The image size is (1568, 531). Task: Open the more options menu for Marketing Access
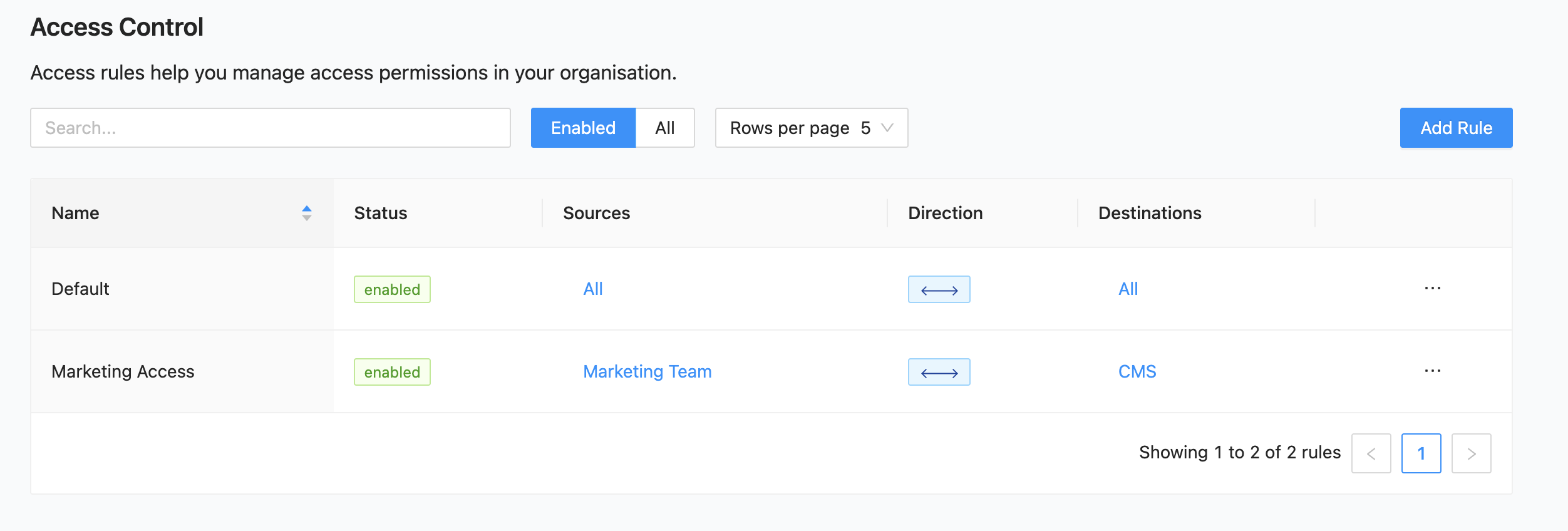1432,371
